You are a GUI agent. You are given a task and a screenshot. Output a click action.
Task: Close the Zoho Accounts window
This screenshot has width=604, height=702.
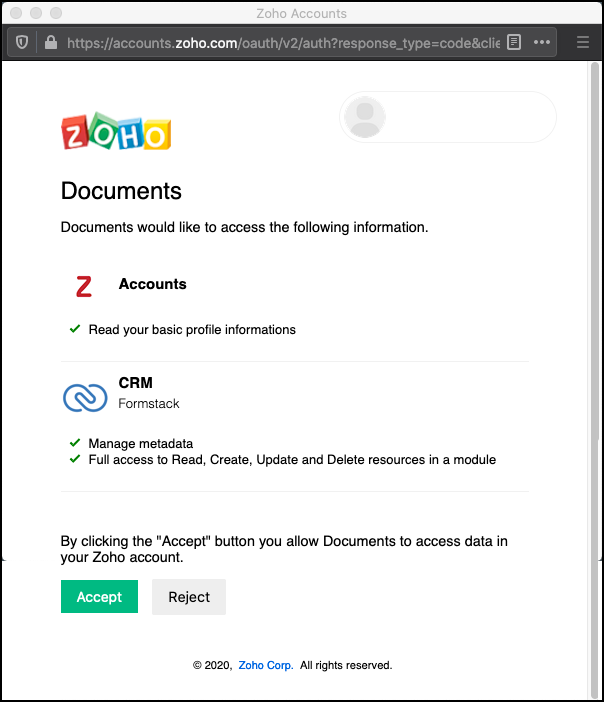pos(15,13)
